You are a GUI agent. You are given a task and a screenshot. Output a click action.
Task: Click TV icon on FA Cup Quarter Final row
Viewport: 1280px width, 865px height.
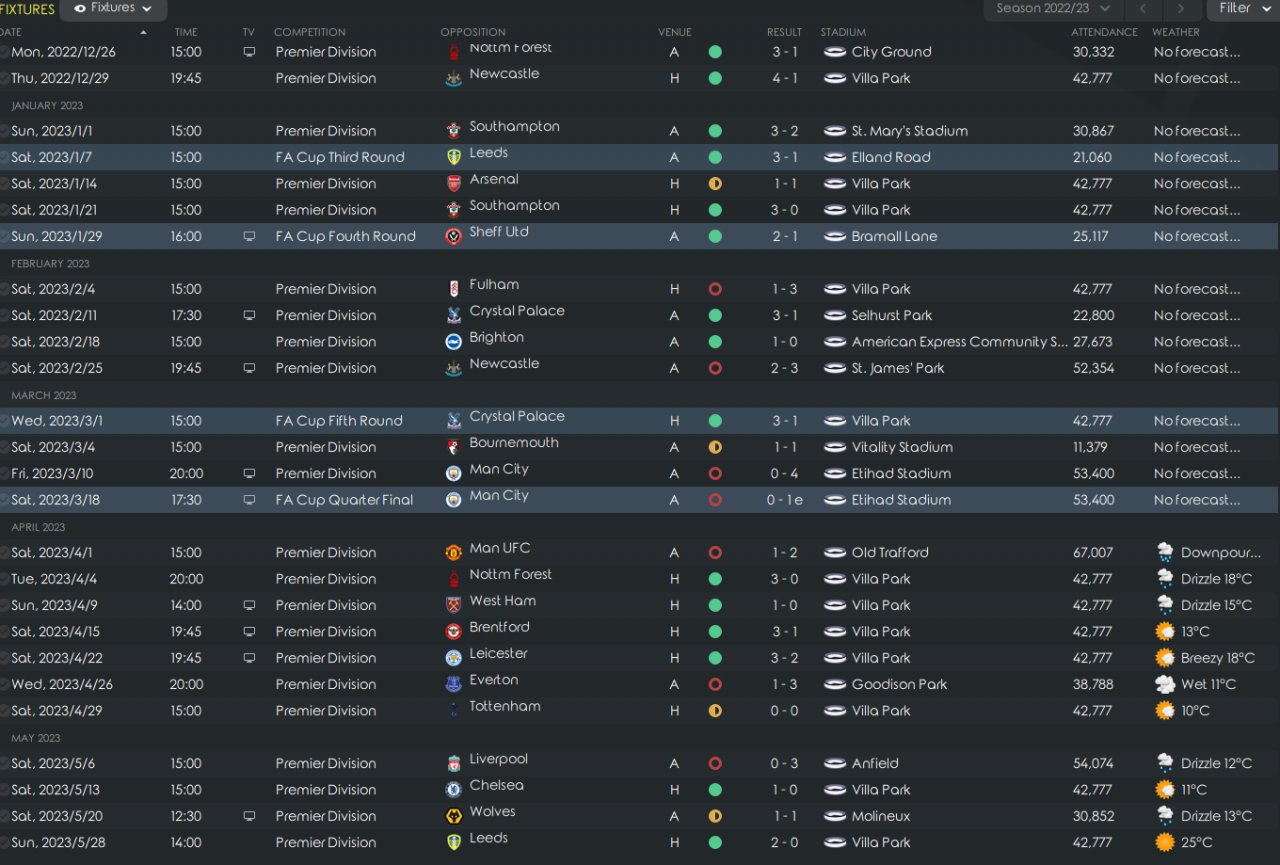[x=249, y=500]
